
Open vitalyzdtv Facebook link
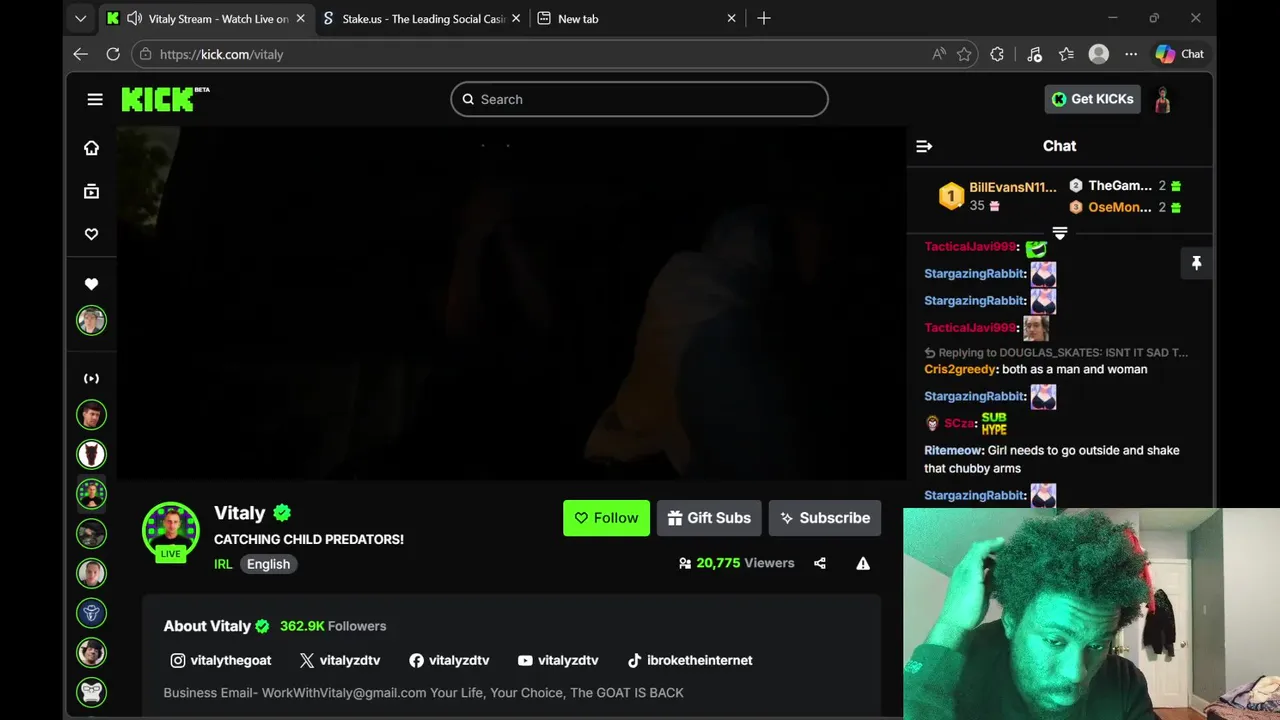[x=449, y=660]
